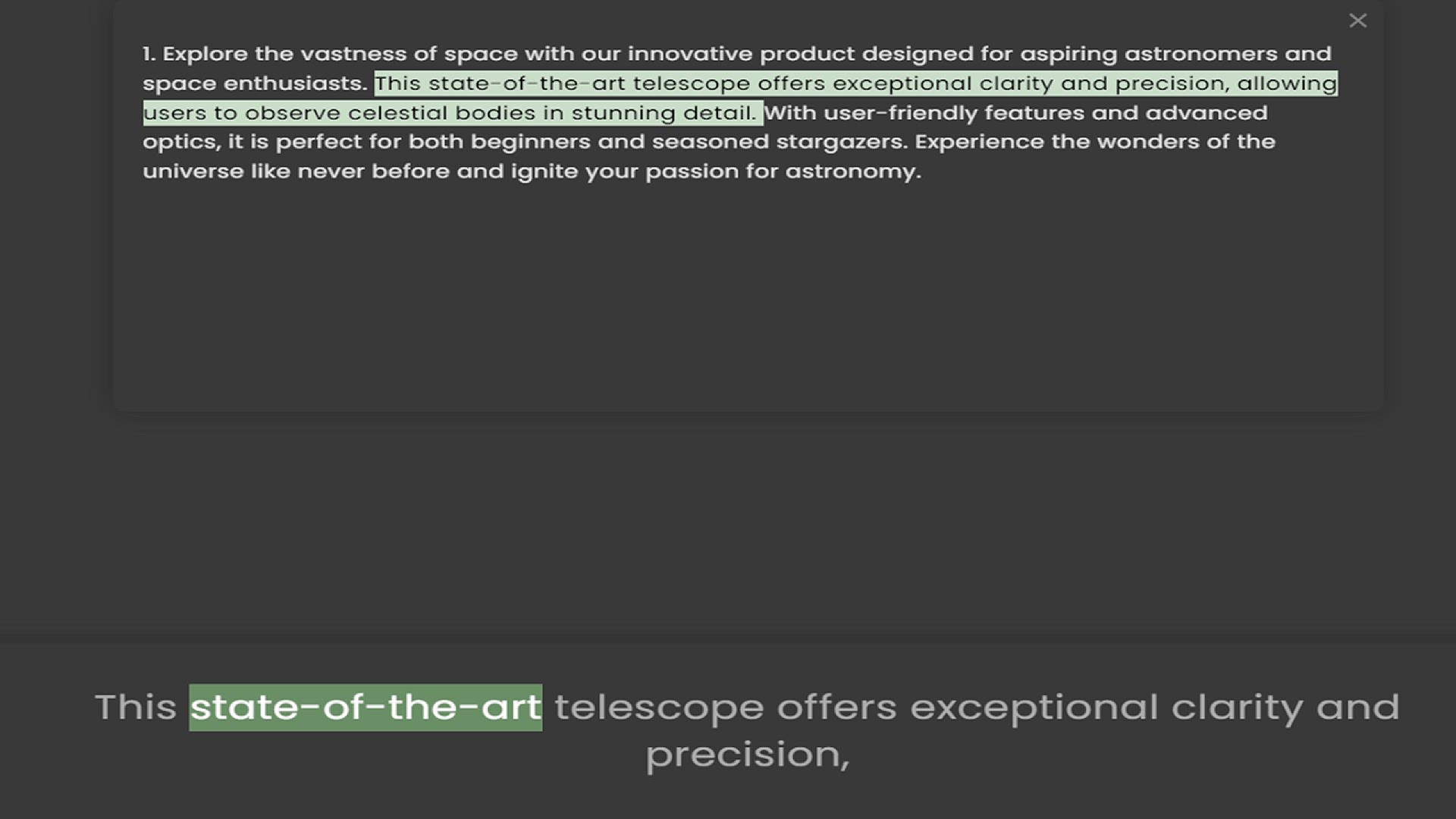
Task: Click the word 'Explore' in the paragraph
Action: [x=205, y=54]
